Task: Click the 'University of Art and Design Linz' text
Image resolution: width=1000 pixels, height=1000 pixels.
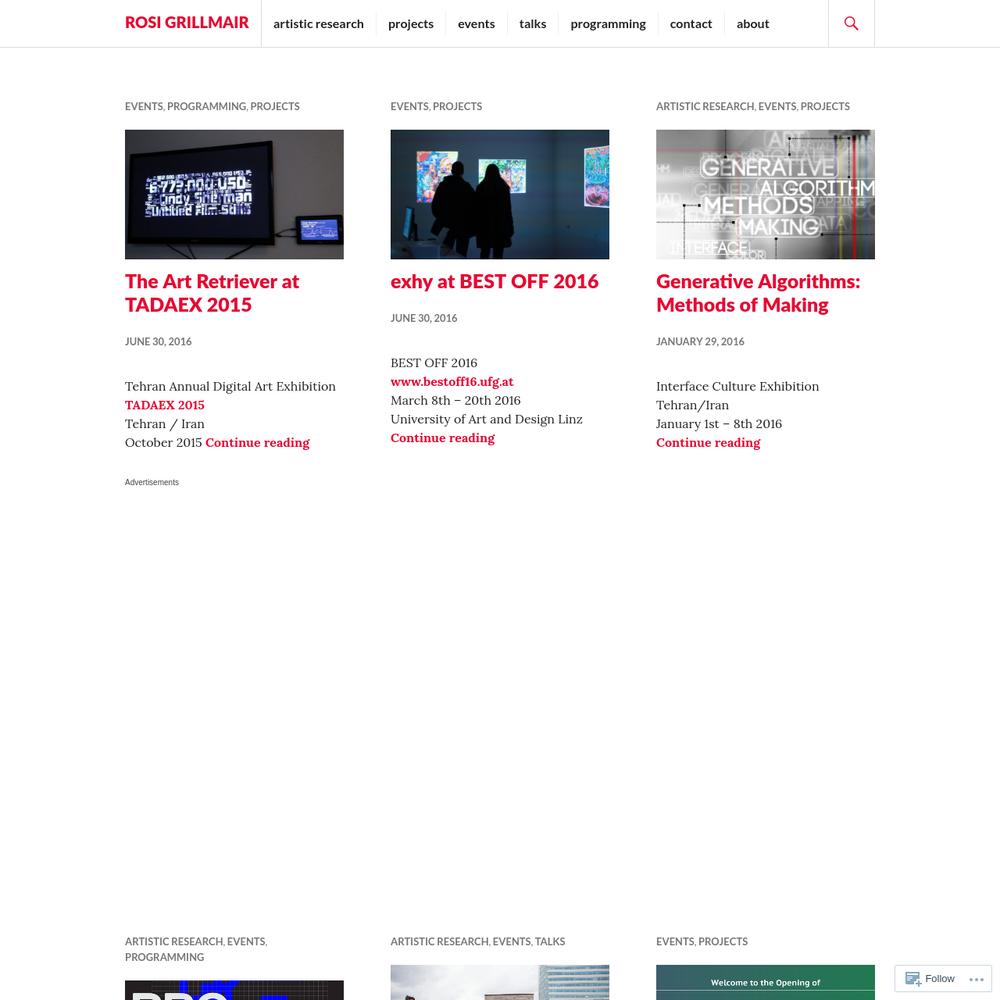Action: [x=486, y=420]
